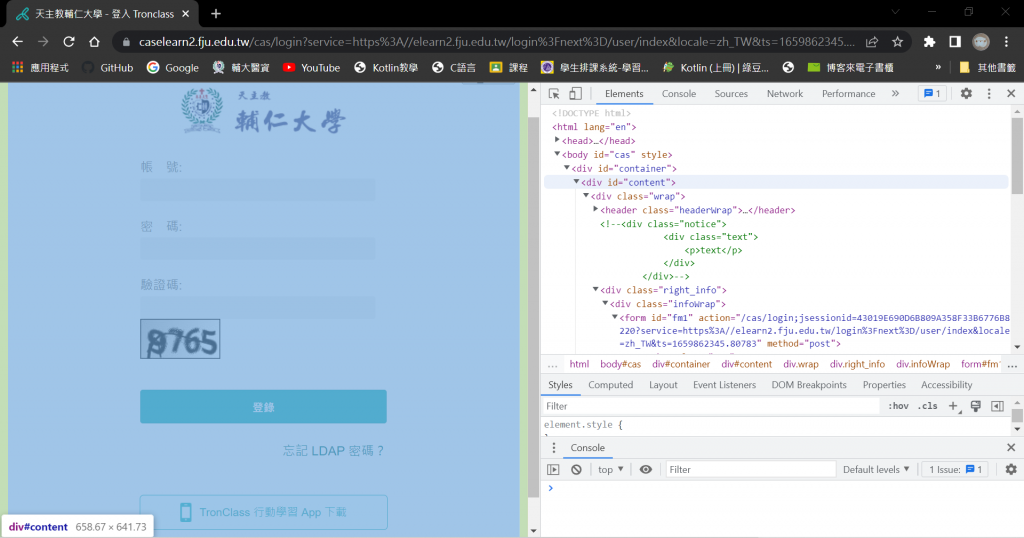The height and width of the screenshot is (538, 1024).
Task: Open the issues counter badge in the DevTools toolbar
Action: (933, 93)
